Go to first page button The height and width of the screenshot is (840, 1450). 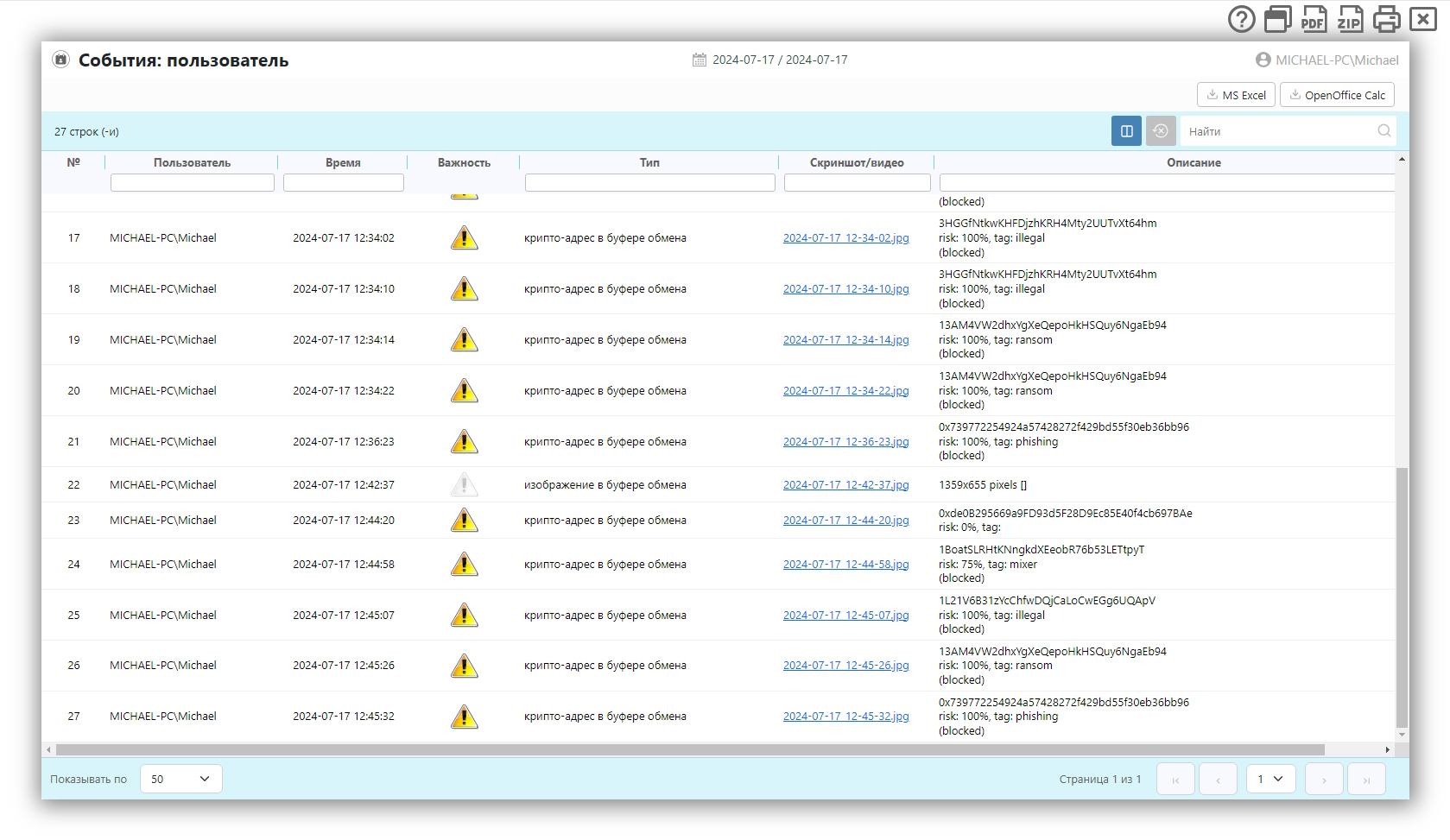1175,779
